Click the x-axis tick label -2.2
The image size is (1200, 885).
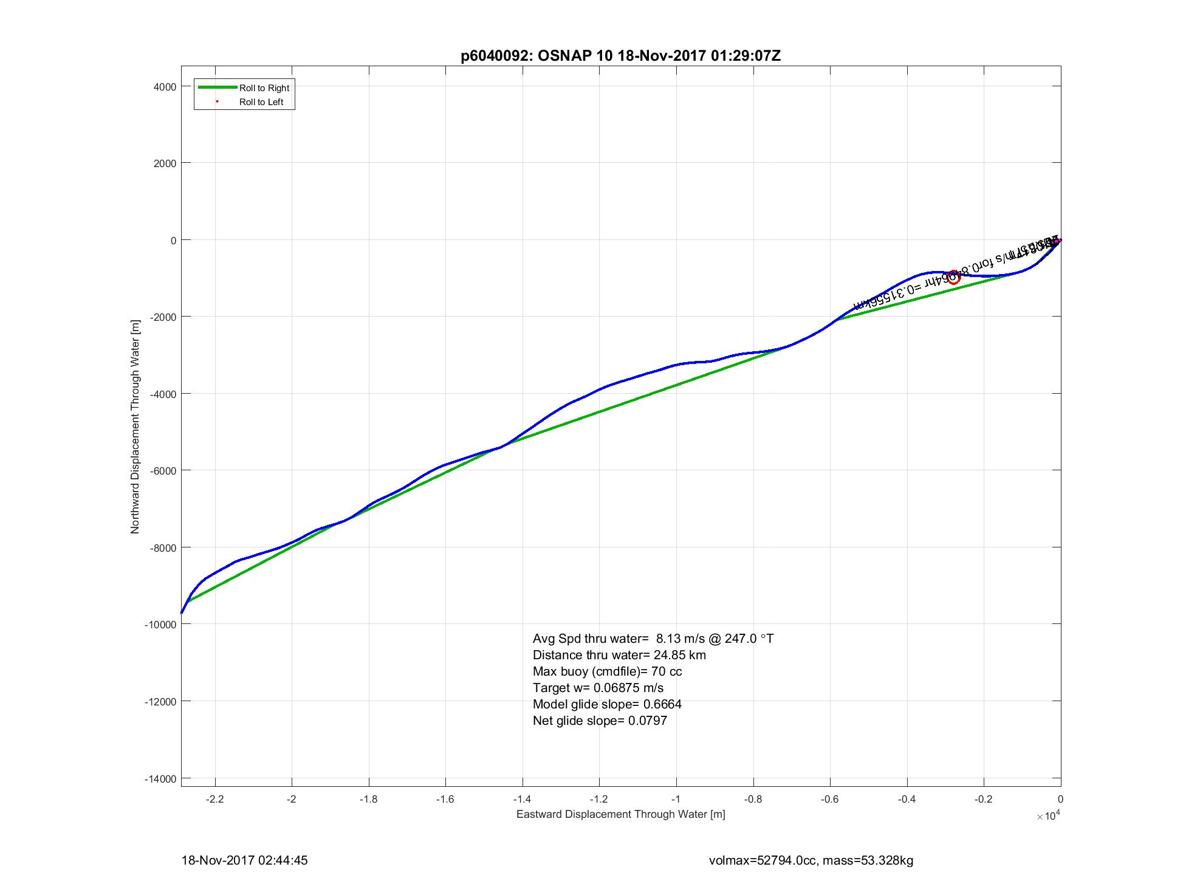click(x=215, y=799)
